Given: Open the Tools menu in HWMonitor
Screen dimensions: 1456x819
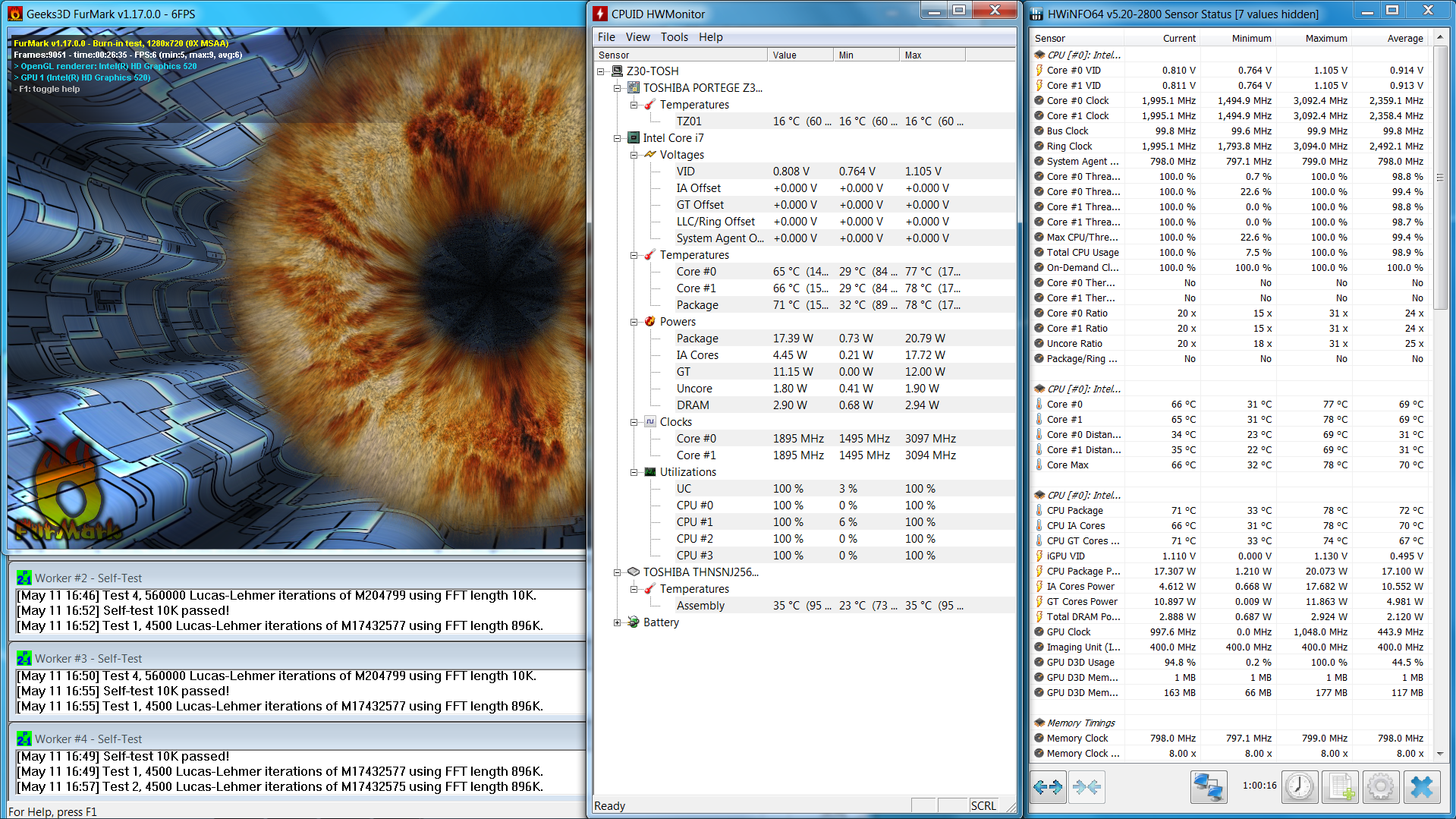Looking at the screenshot, I should pos(675,37).
